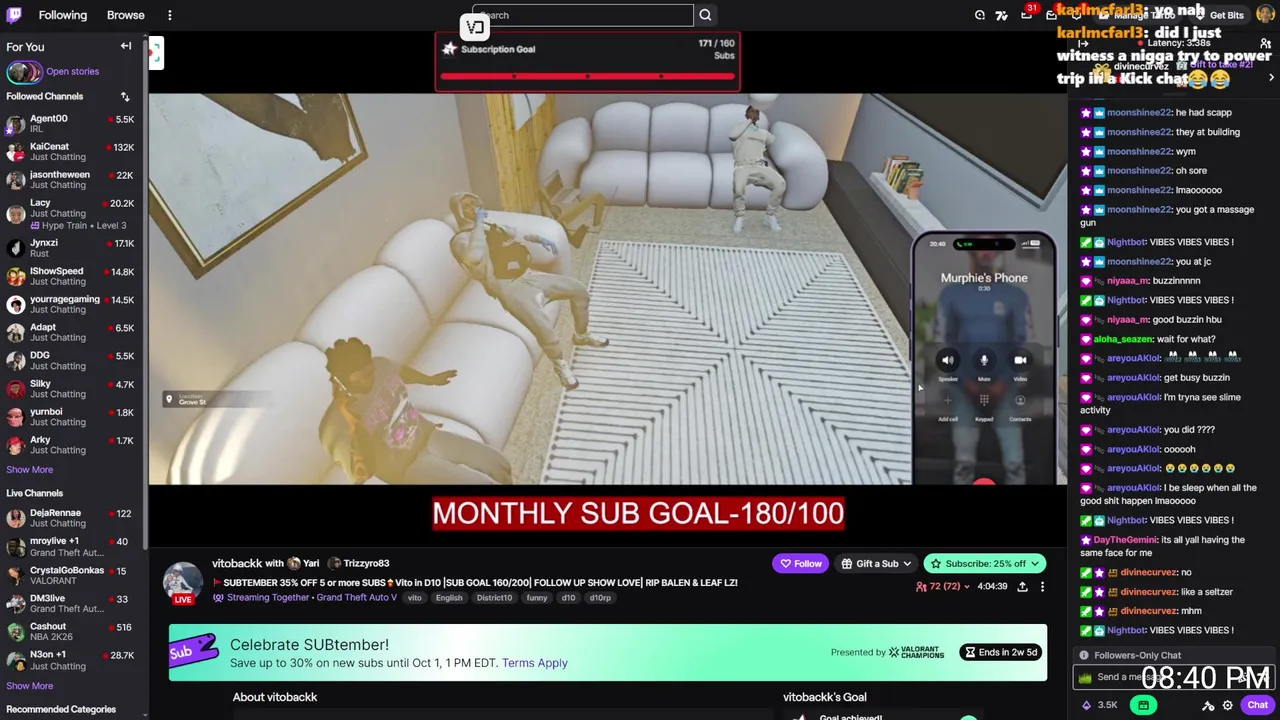1280x720 pixels.
Task: Open notifications inbox with 31 badge
Action: (1027, 15)
